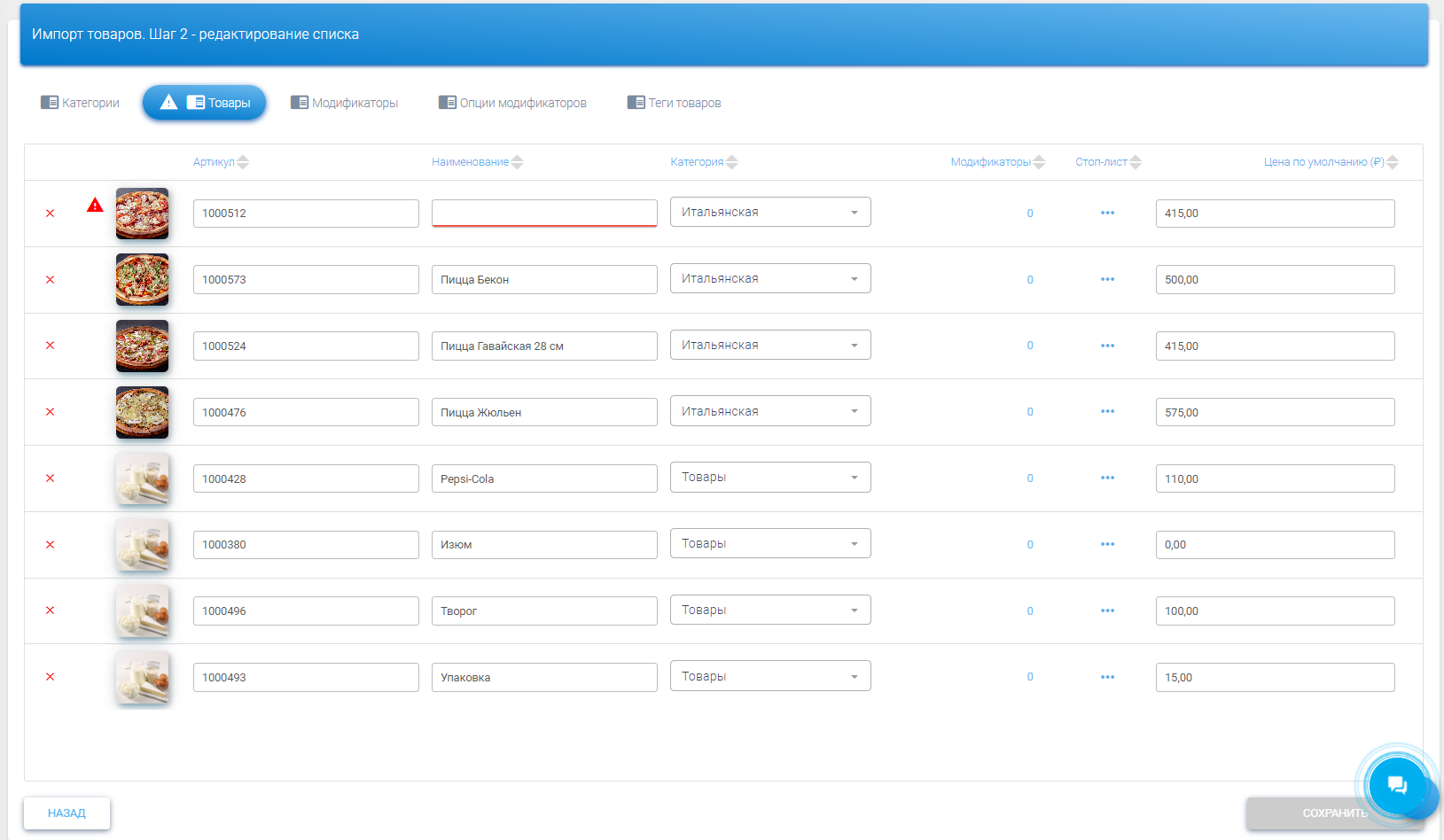Viewport: 1444px width, 840px height.
Task: Delete the Упаковка row
Action: coord(51,677)
